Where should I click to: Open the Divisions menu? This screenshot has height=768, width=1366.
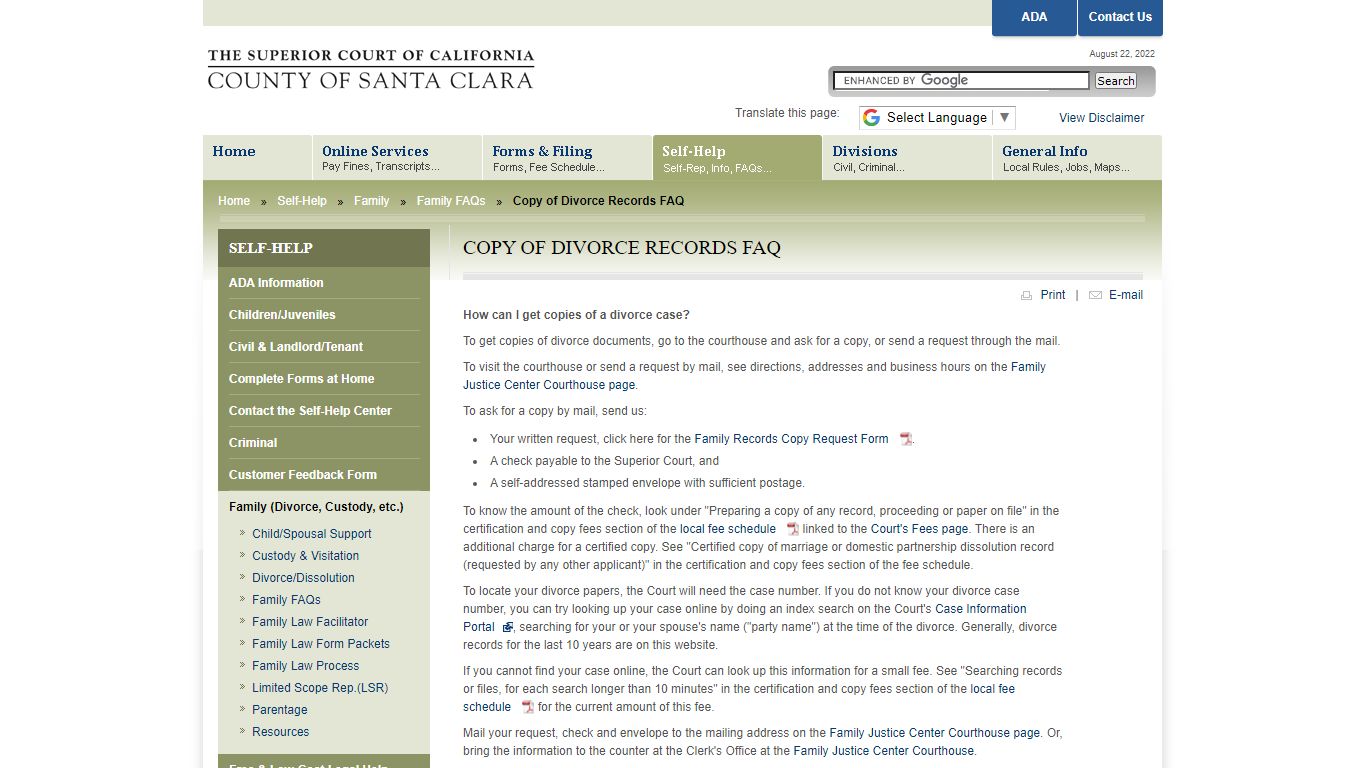907,158
